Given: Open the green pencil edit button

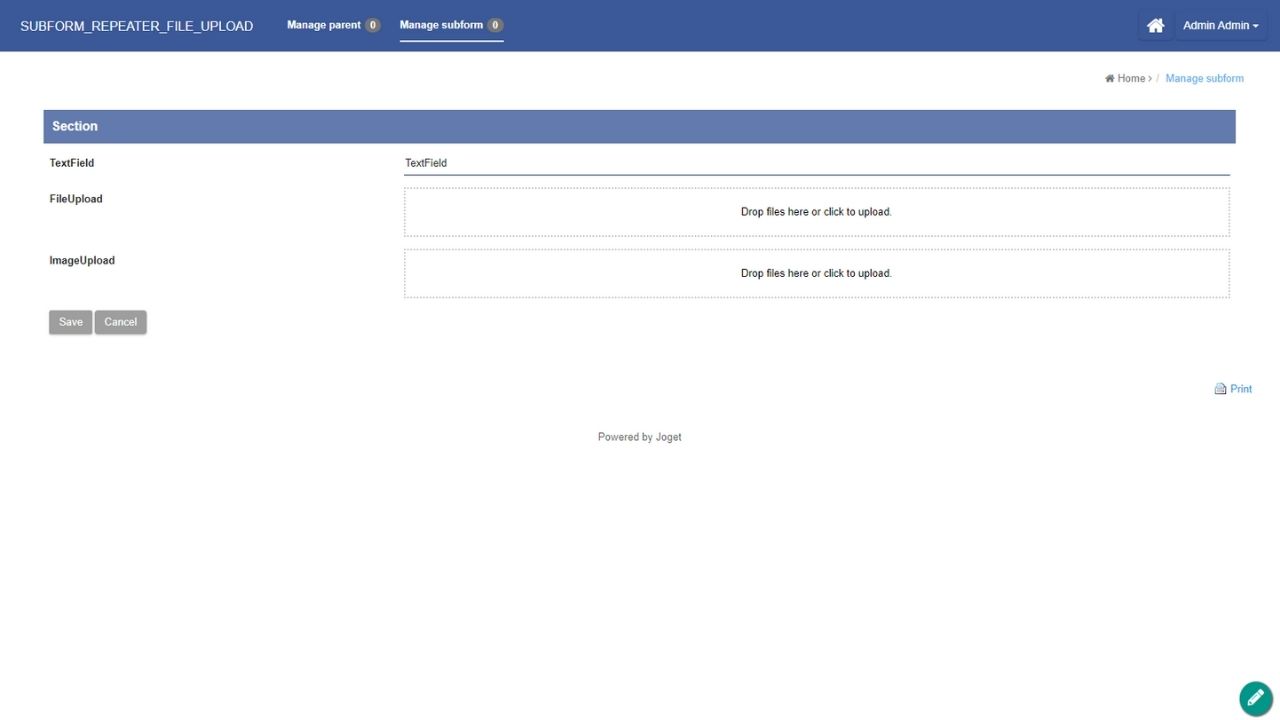Looking at the screenshot, I should coord(1255,698).
